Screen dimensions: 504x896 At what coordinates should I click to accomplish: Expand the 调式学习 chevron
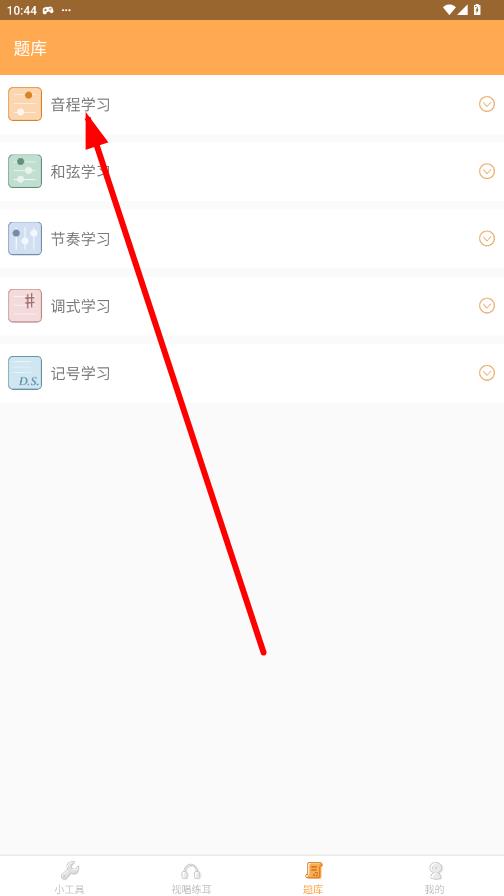pos(487,306)
